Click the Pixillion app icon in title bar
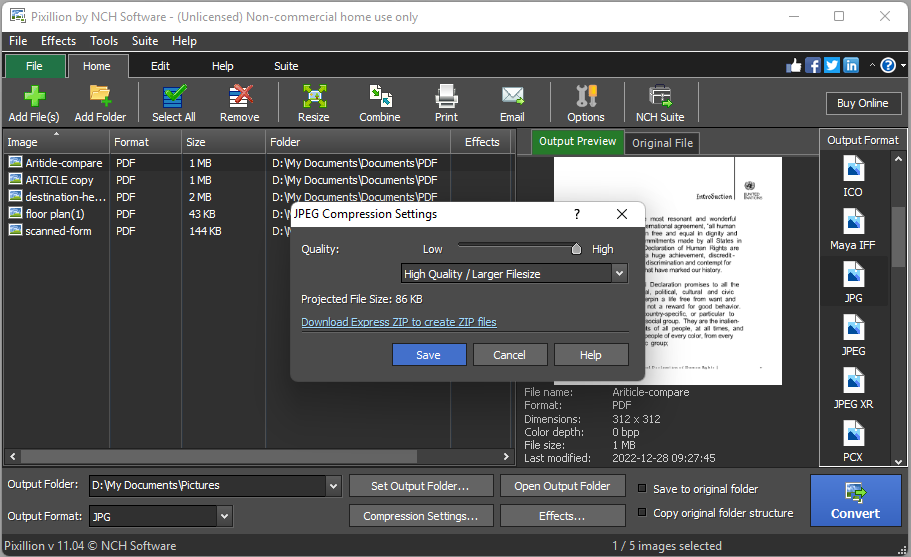Viewport: 911px width, 557px height. click(17, 16)
